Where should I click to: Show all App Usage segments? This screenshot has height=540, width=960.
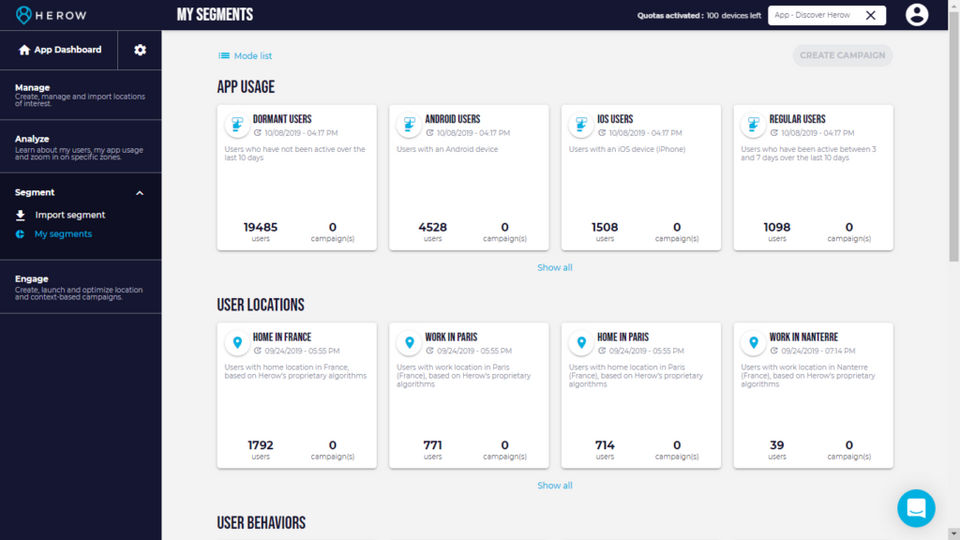pos(555,268)
